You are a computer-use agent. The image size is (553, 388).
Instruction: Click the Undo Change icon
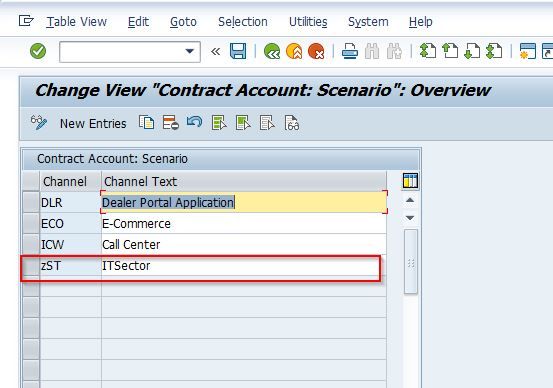[x=194, y=122]
